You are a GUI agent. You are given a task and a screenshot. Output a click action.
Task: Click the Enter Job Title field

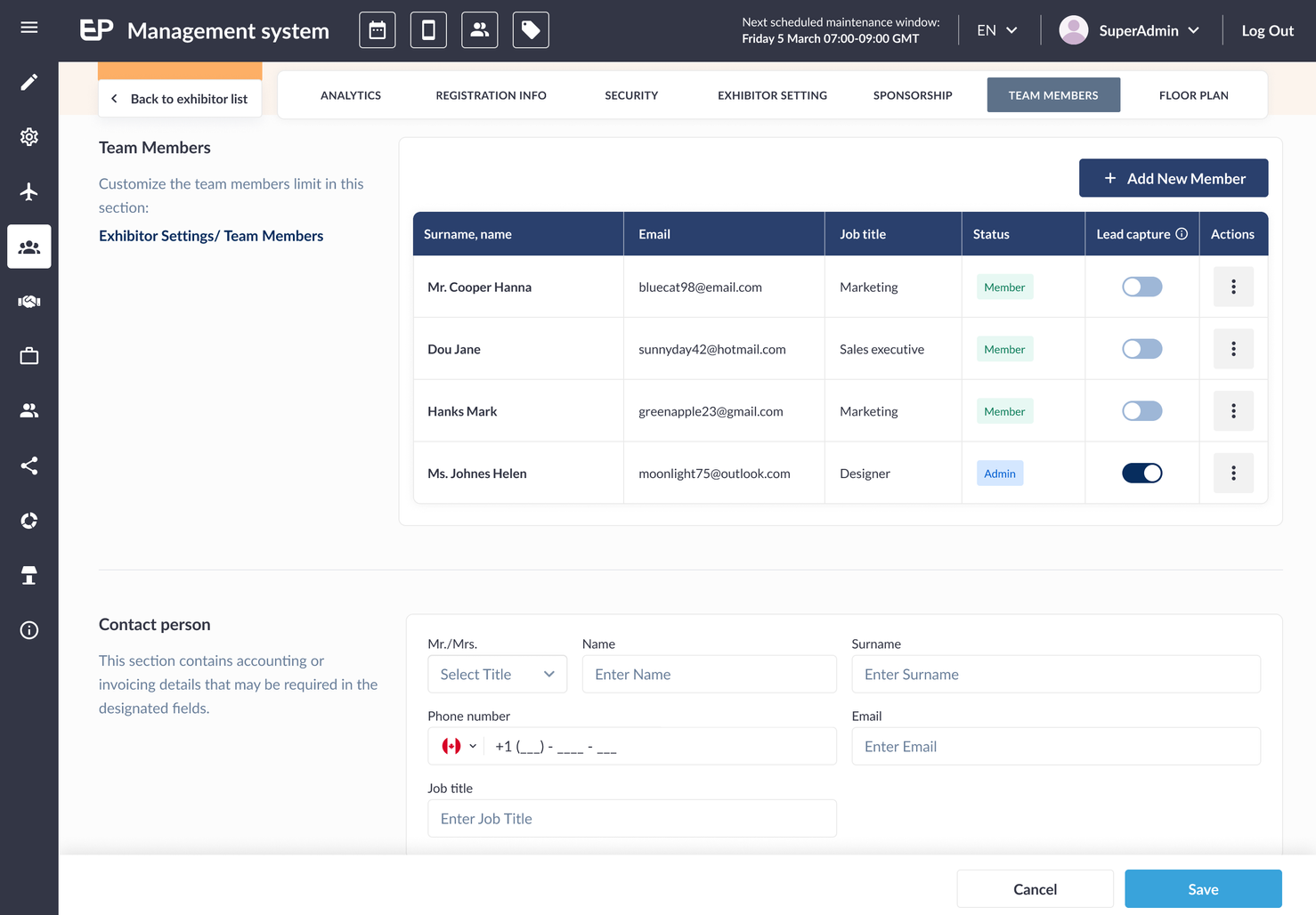click(632, 819)
